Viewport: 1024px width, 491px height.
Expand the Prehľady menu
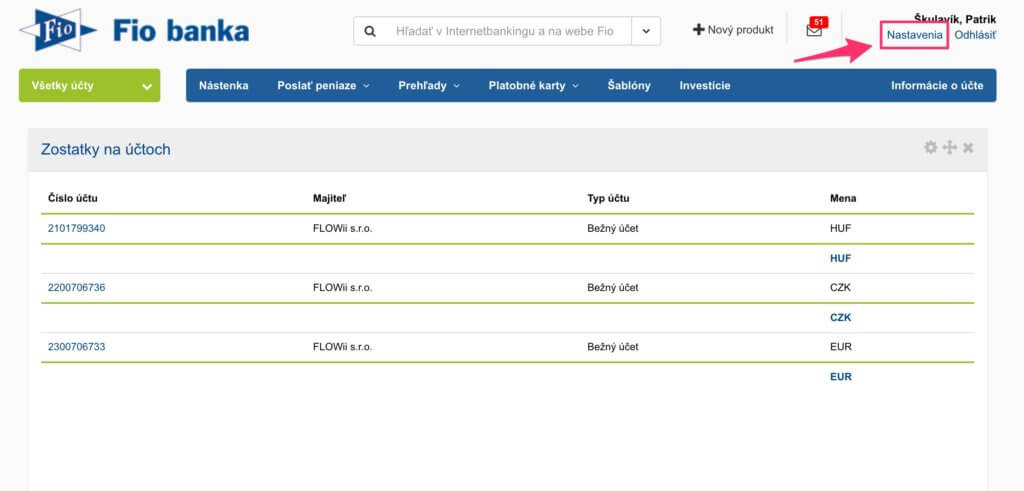(429, 86)
